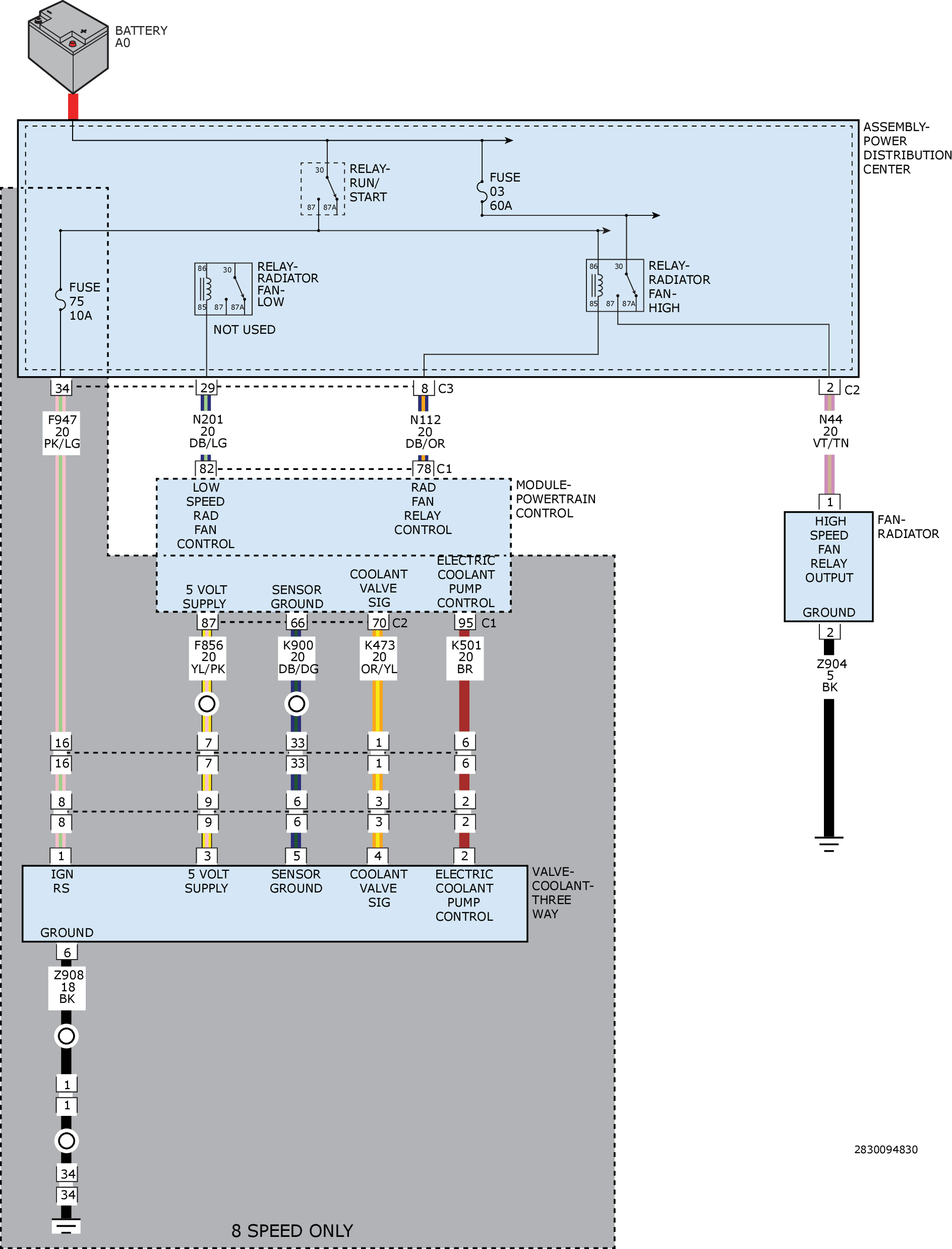The height and width of the screenshot is (1249, 952).
Task: Click wire label 'N112 20 DB/OR'
Action: pyautogui.click(x=425, y=432)
